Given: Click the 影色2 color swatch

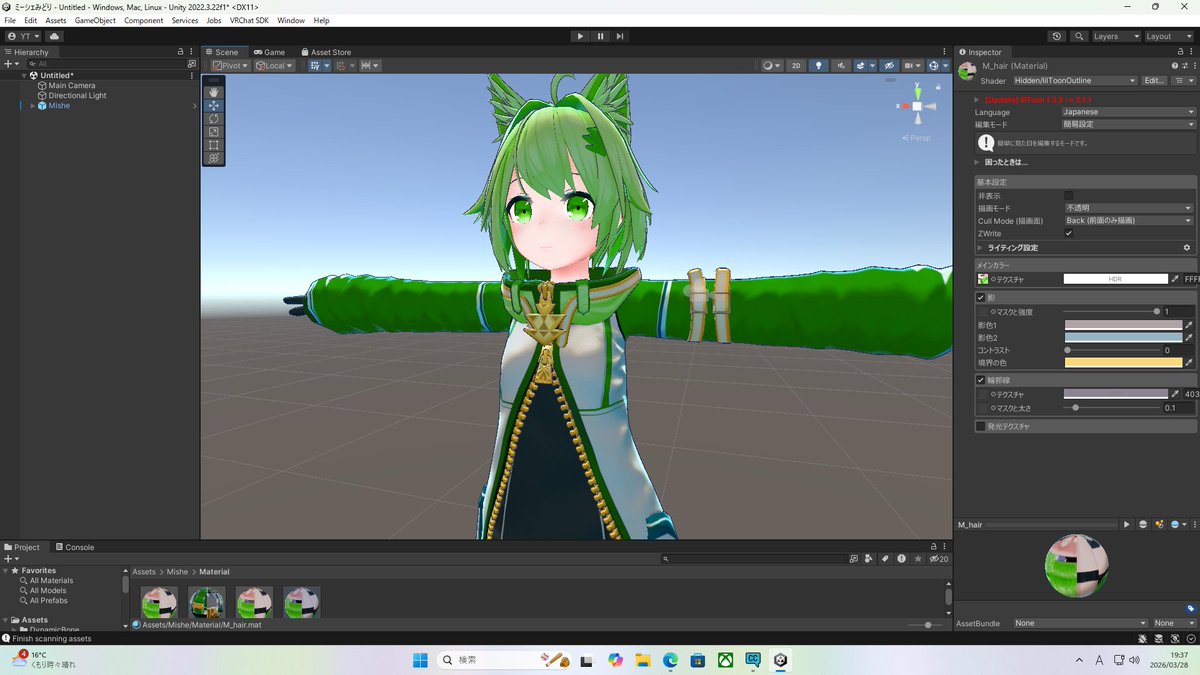Looking at the screenshot, I should (1123, 337).
